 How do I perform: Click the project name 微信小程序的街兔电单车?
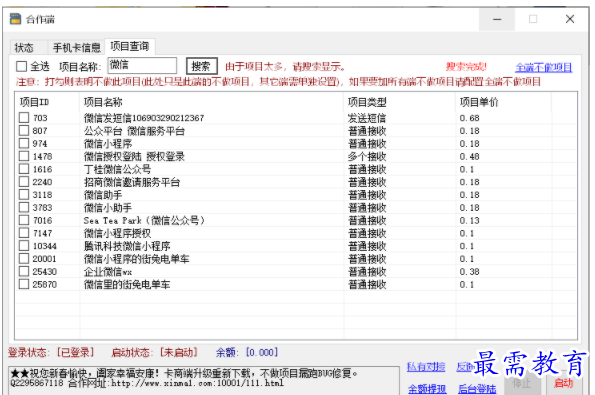tap(137, 259)
